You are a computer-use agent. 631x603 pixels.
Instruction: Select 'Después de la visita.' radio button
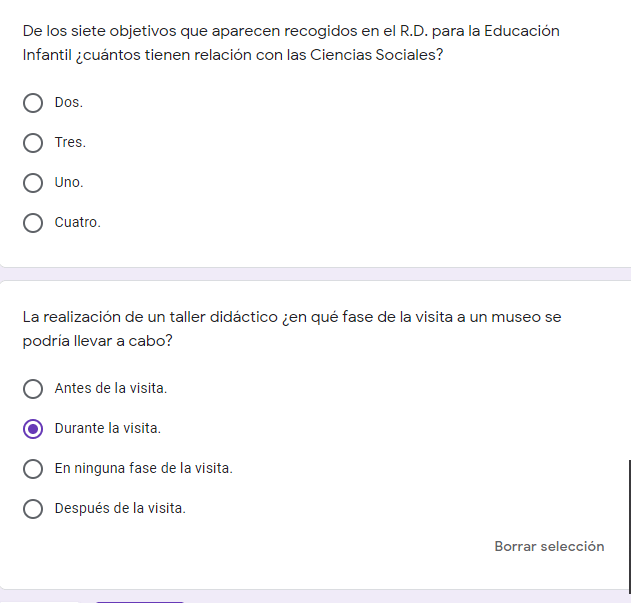(33, 508)
